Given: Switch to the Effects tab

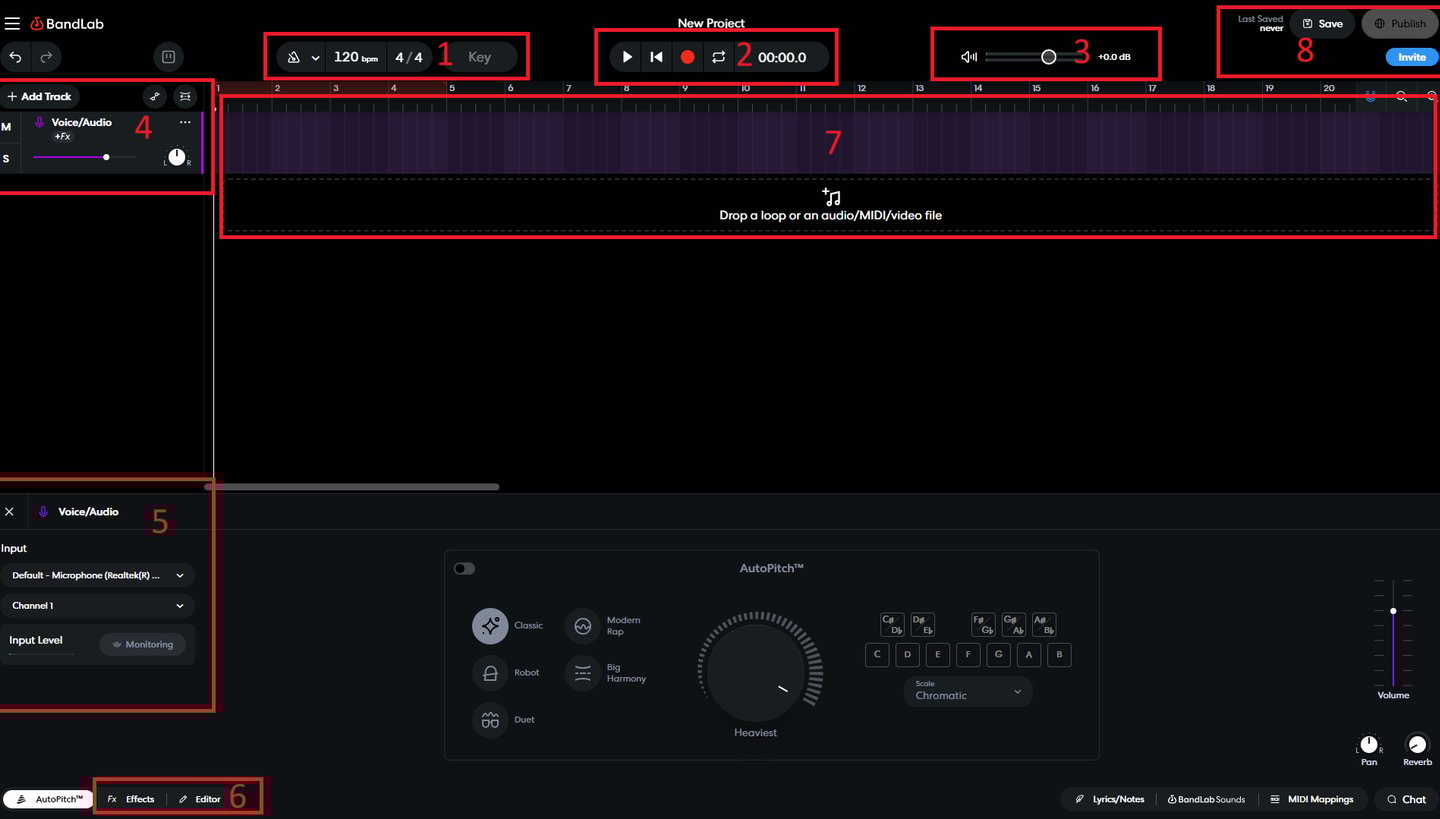Looking at the screenshot, I should [x=131, y=799].
